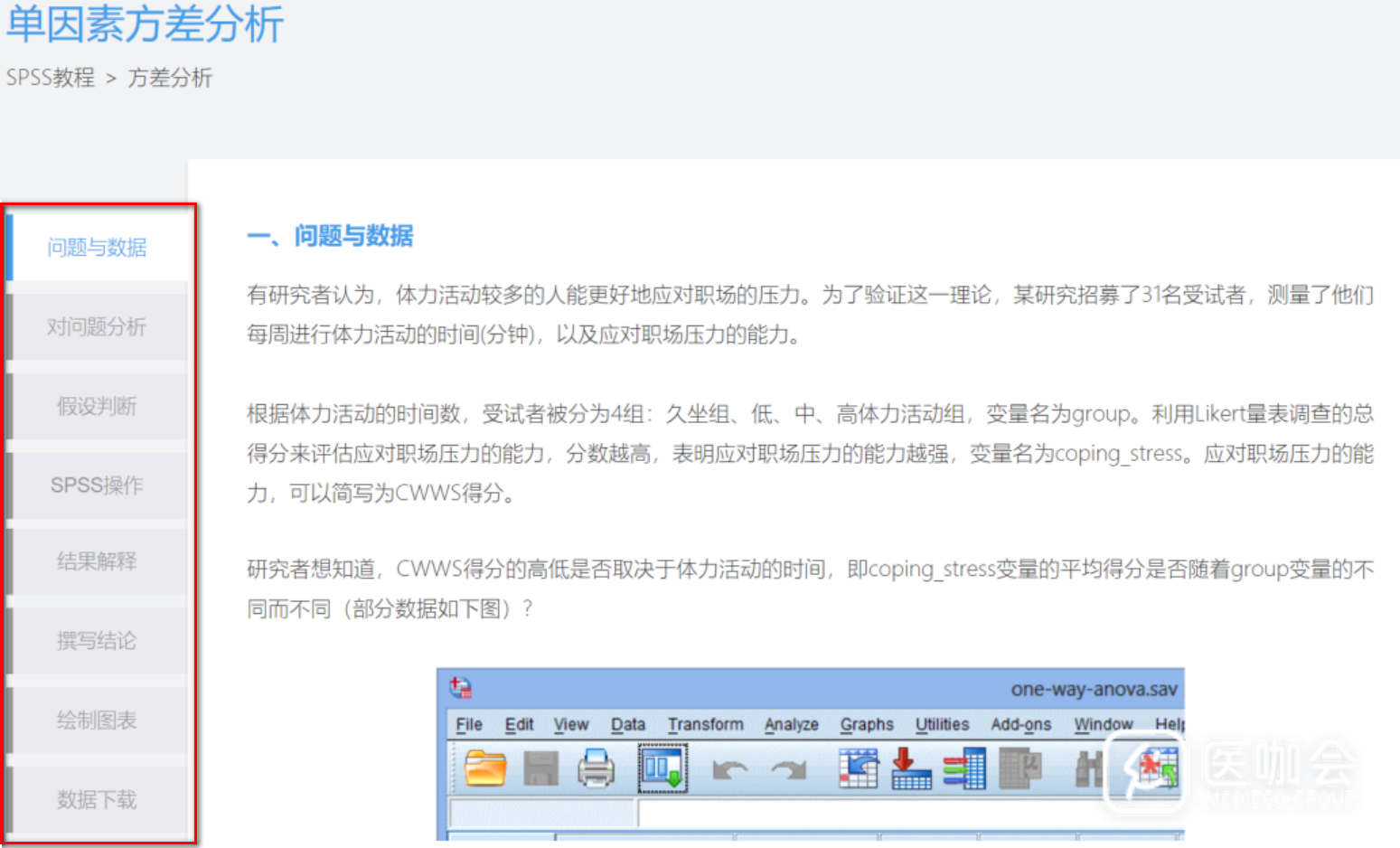Image resolution: width=1400 pixels, height=848 pixels.
Task: Click the Print icon in SPSS toolbar
Action: point(596,769)
